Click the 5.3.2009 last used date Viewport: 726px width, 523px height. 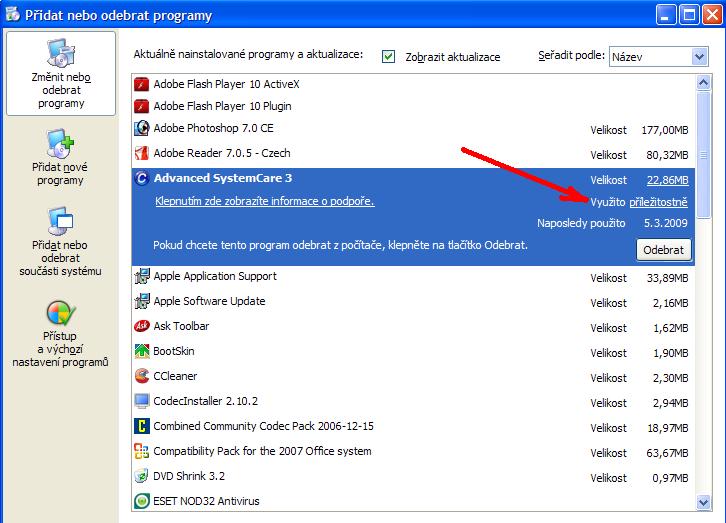[665, 223]
